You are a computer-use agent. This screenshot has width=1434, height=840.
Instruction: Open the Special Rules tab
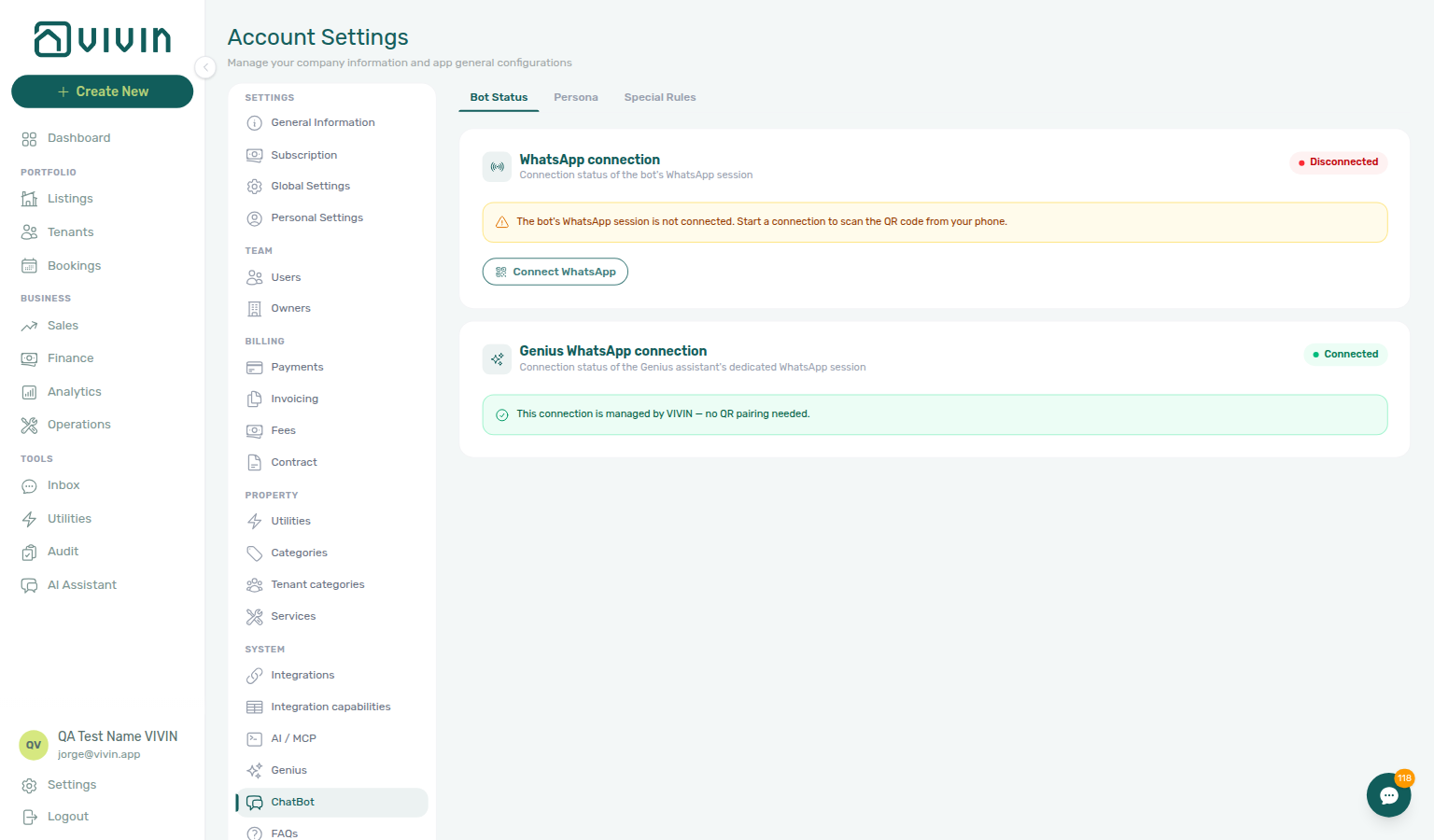pyautogui.click(x=660, y=97)
